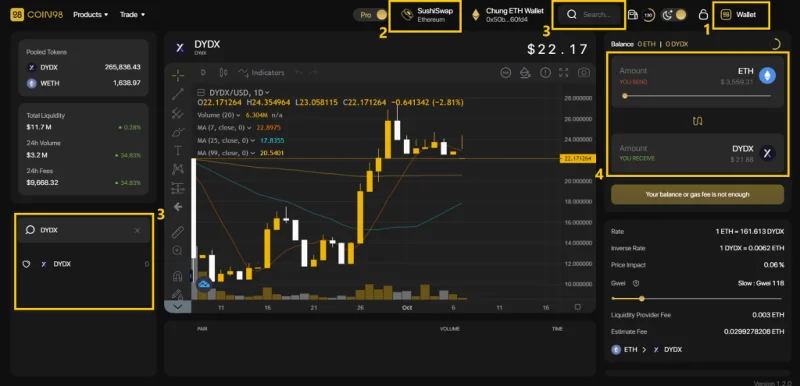Open the Products dropdown menu

(x=90, y=15)
